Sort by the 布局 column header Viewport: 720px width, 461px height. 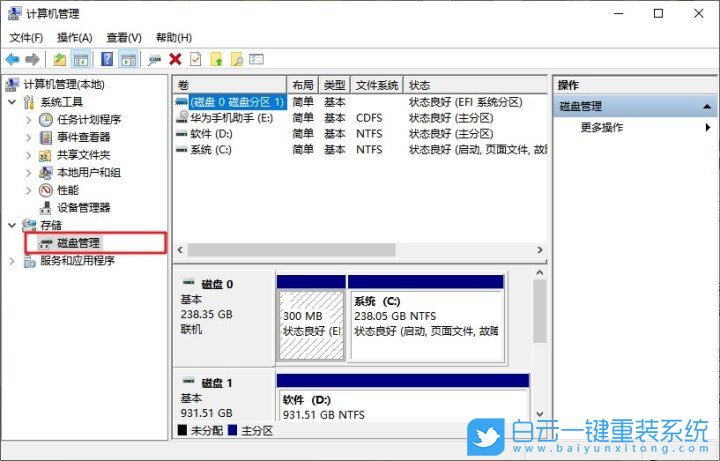[303, 85]
